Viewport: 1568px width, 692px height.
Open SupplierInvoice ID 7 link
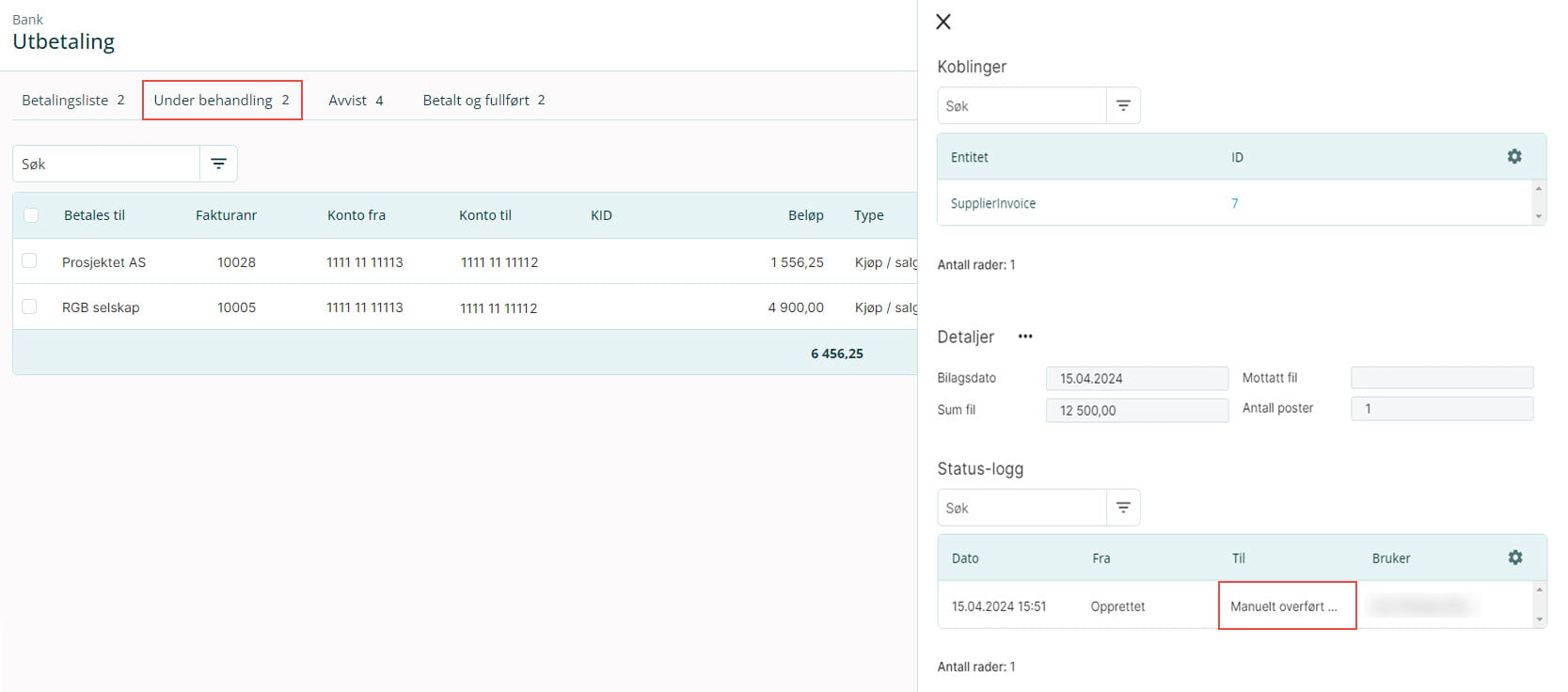coord(1234,203)
